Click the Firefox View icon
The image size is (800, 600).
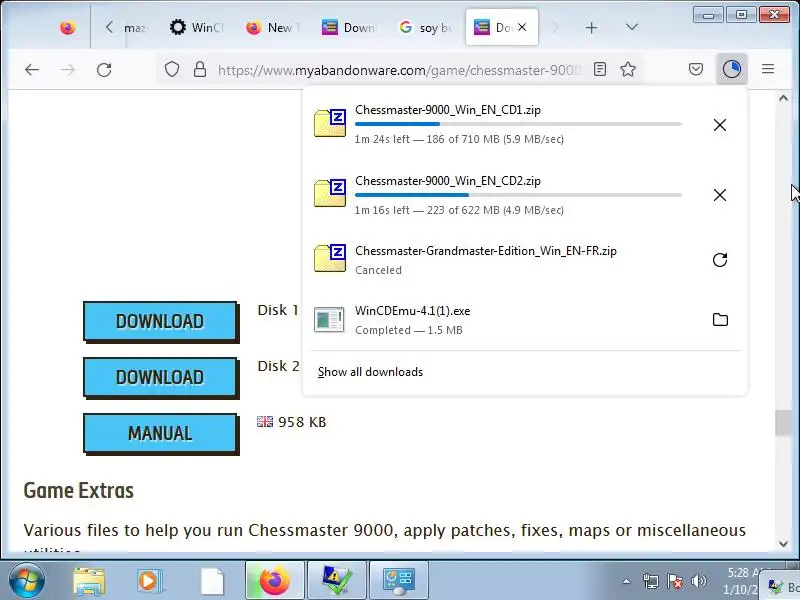67,27
